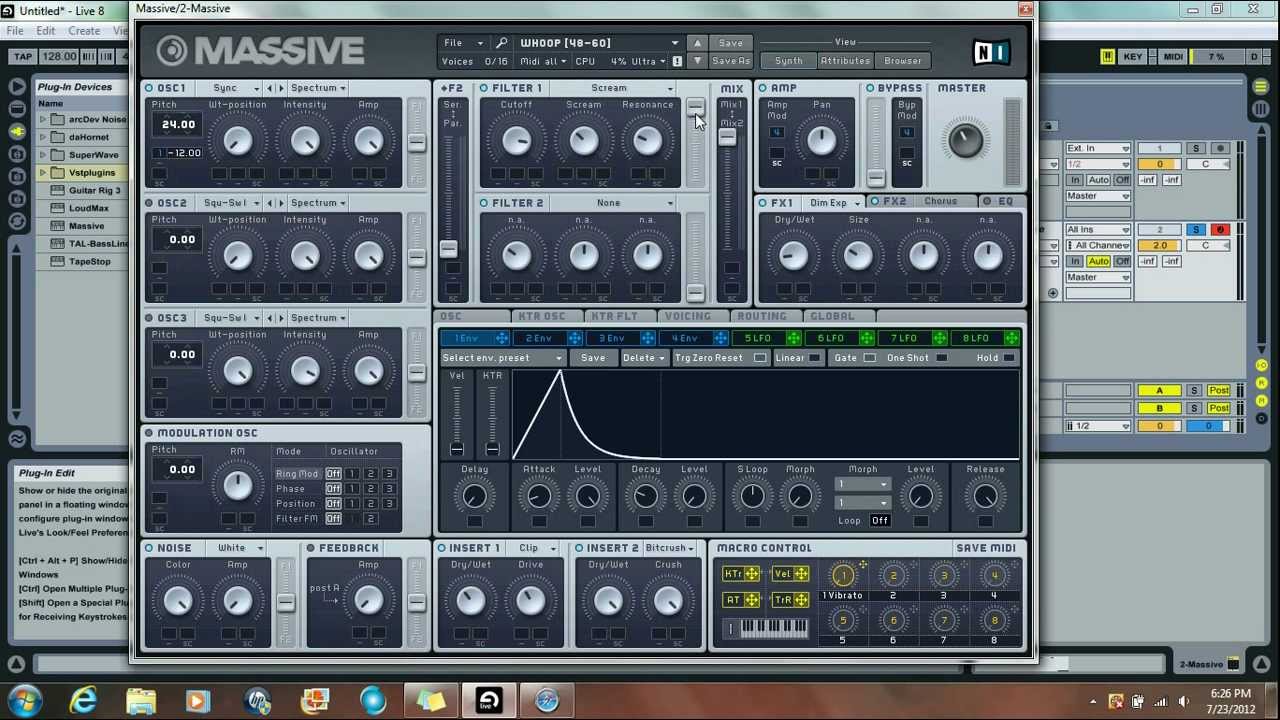Toggle OSC2 on/off power button

[149, 203]
